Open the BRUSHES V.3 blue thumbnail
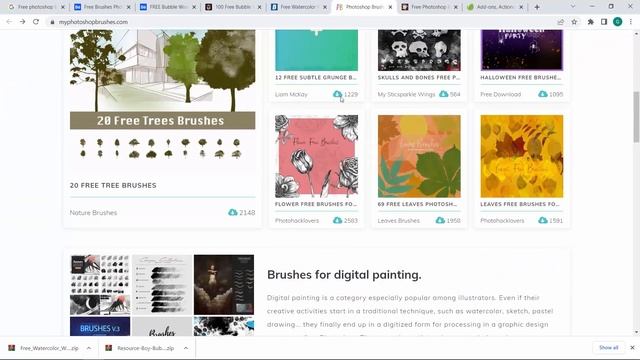This screenshot has height=360, width=640. (100, 327)
